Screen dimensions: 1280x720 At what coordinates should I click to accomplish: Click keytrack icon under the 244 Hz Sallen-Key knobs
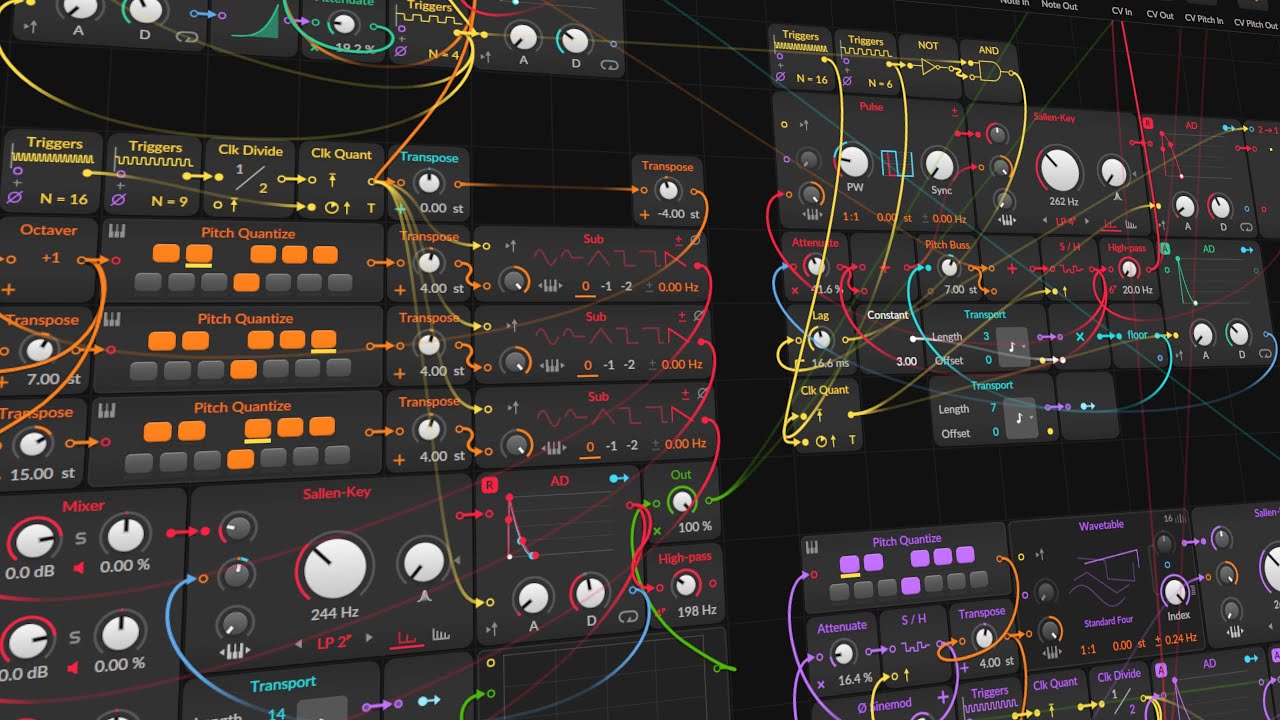233,651
